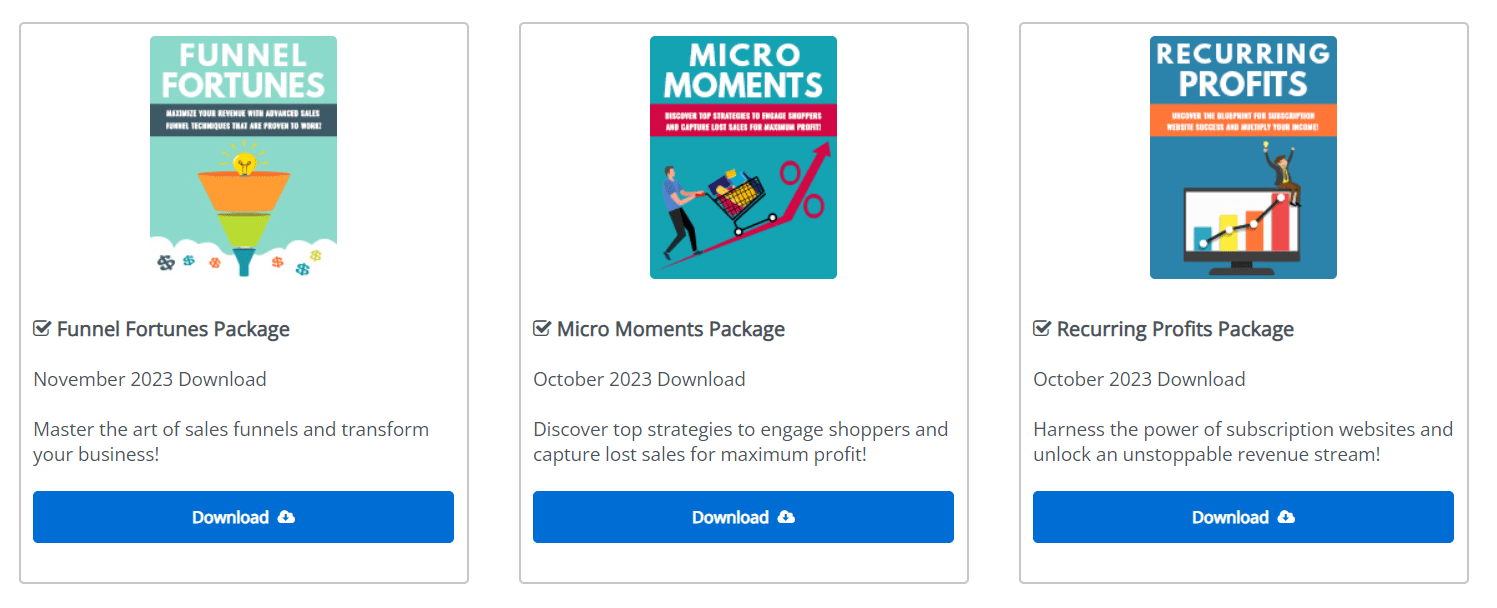Toggle the checkmark beside Recurring Profits Package
This screenshot has width=1497, height=608.
click(x=1042, y=329)
